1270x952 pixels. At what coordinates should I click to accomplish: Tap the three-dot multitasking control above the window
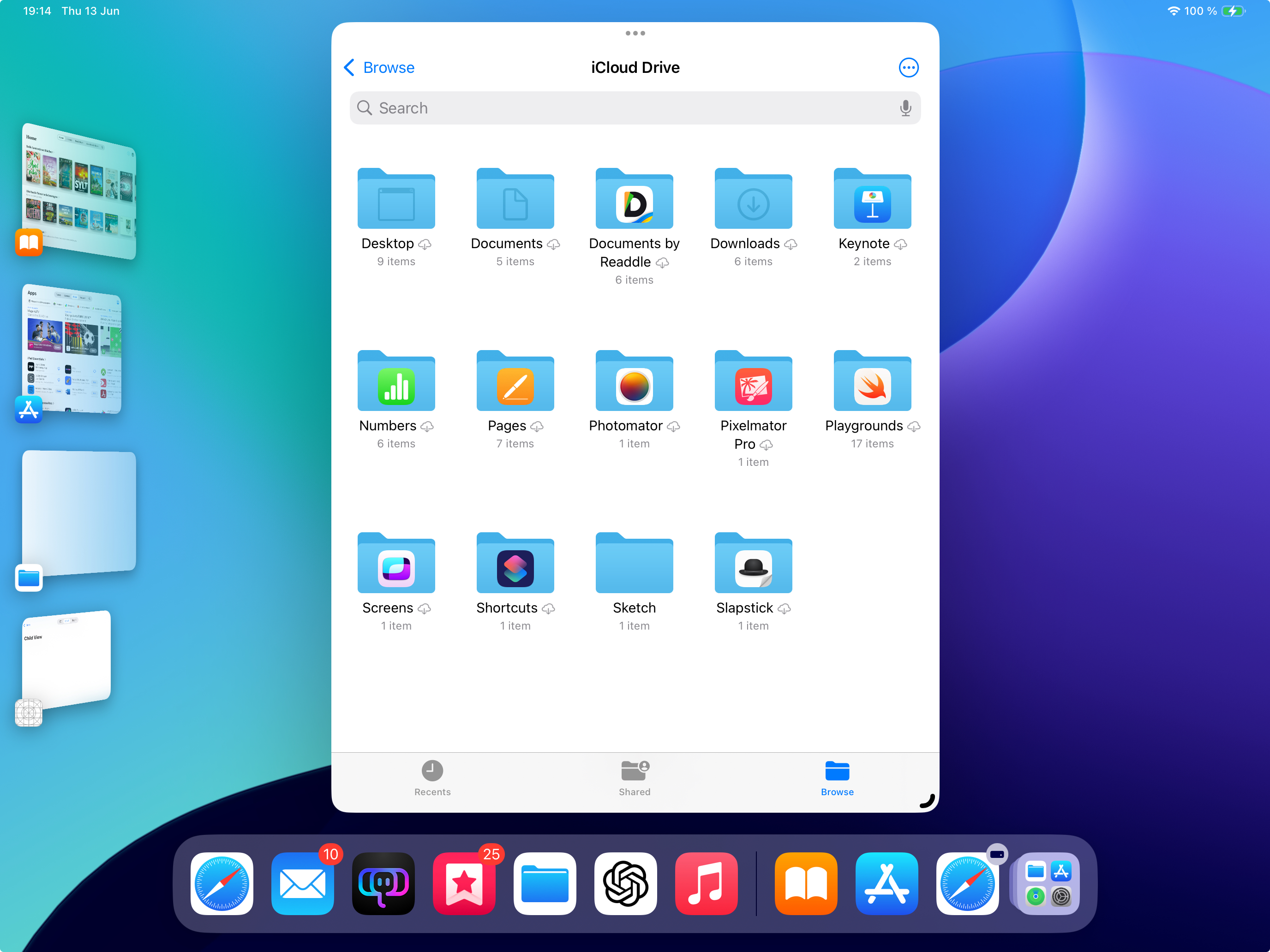tap(635, 33)
